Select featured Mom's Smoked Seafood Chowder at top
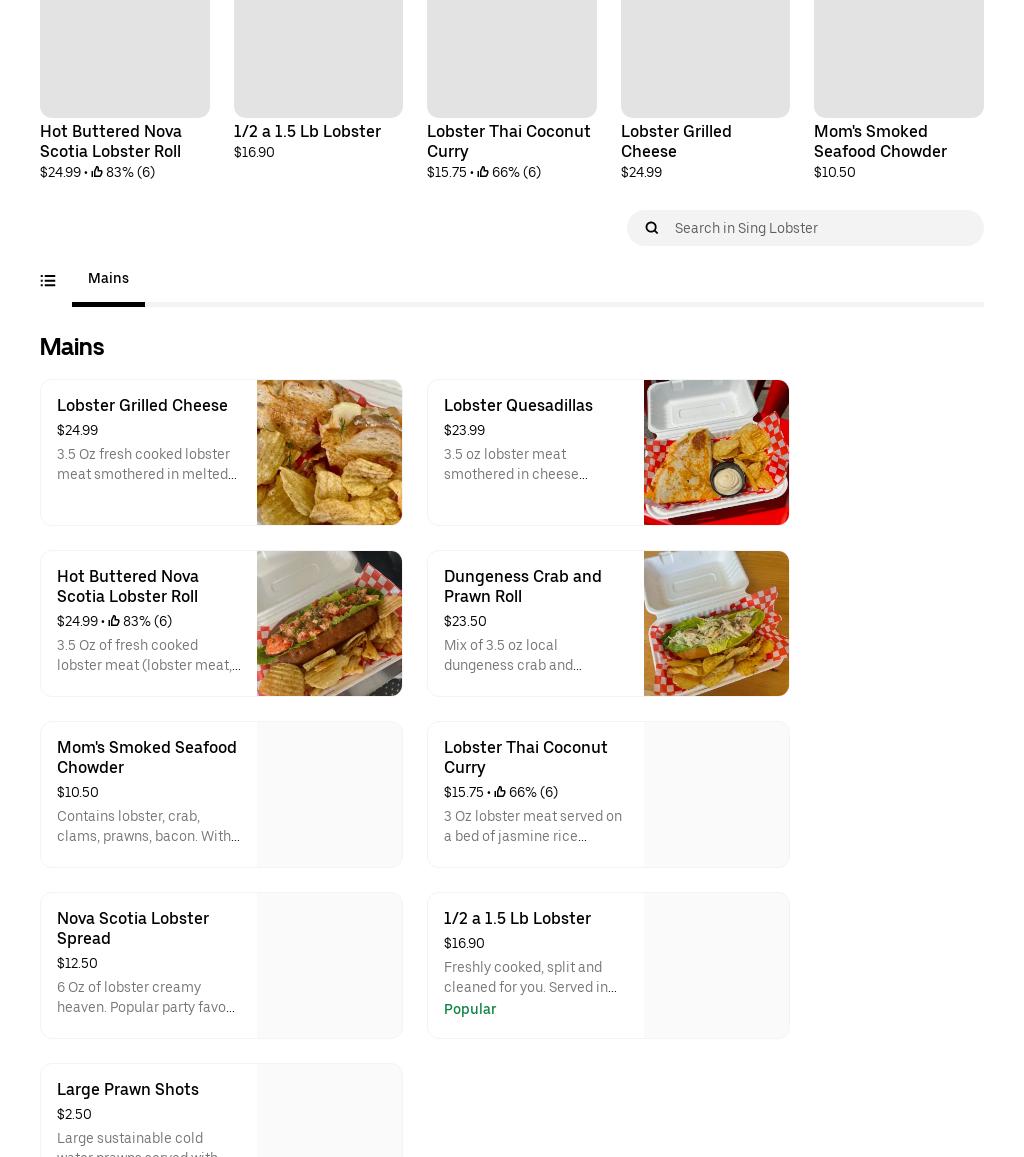Viewport: 1024px width, 1157px height. (880, 141)
